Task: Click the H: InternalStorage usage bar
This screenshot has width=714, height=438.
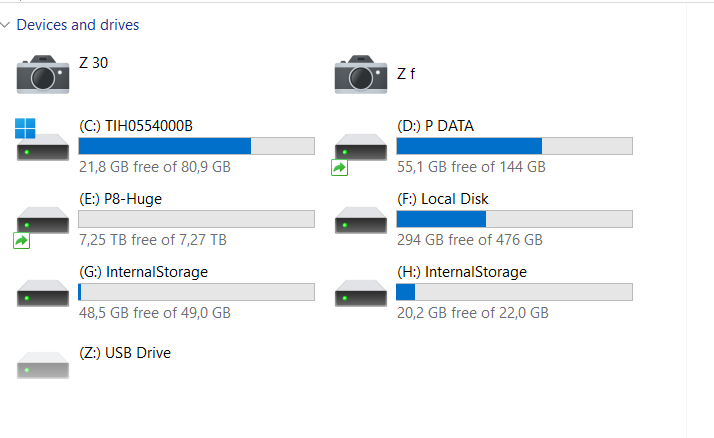Action: coord(514,292)
